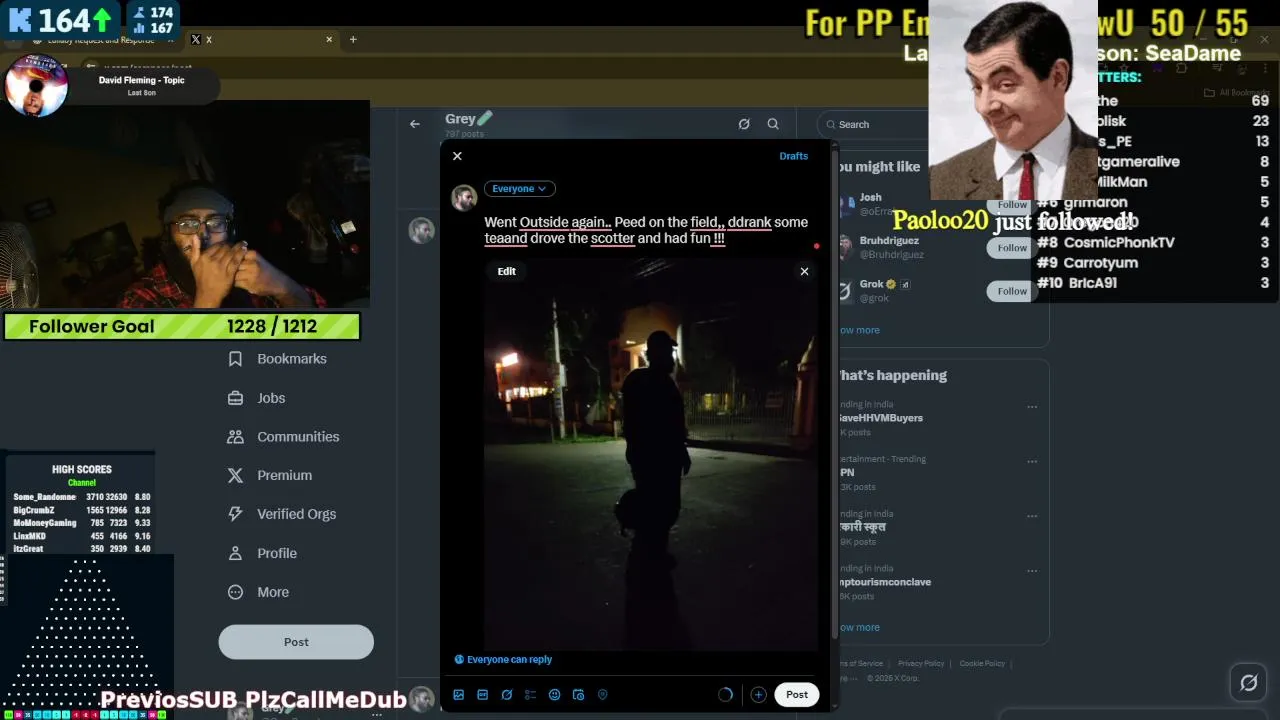
Task: Open the nptourismconclave trend
Action: click(885, 582)
